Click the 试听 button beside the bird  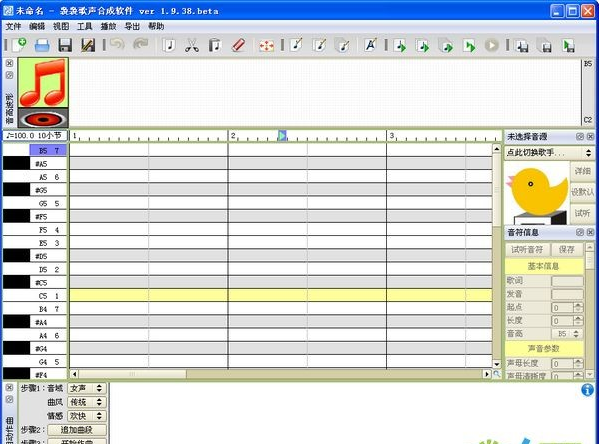pos(582,213)
